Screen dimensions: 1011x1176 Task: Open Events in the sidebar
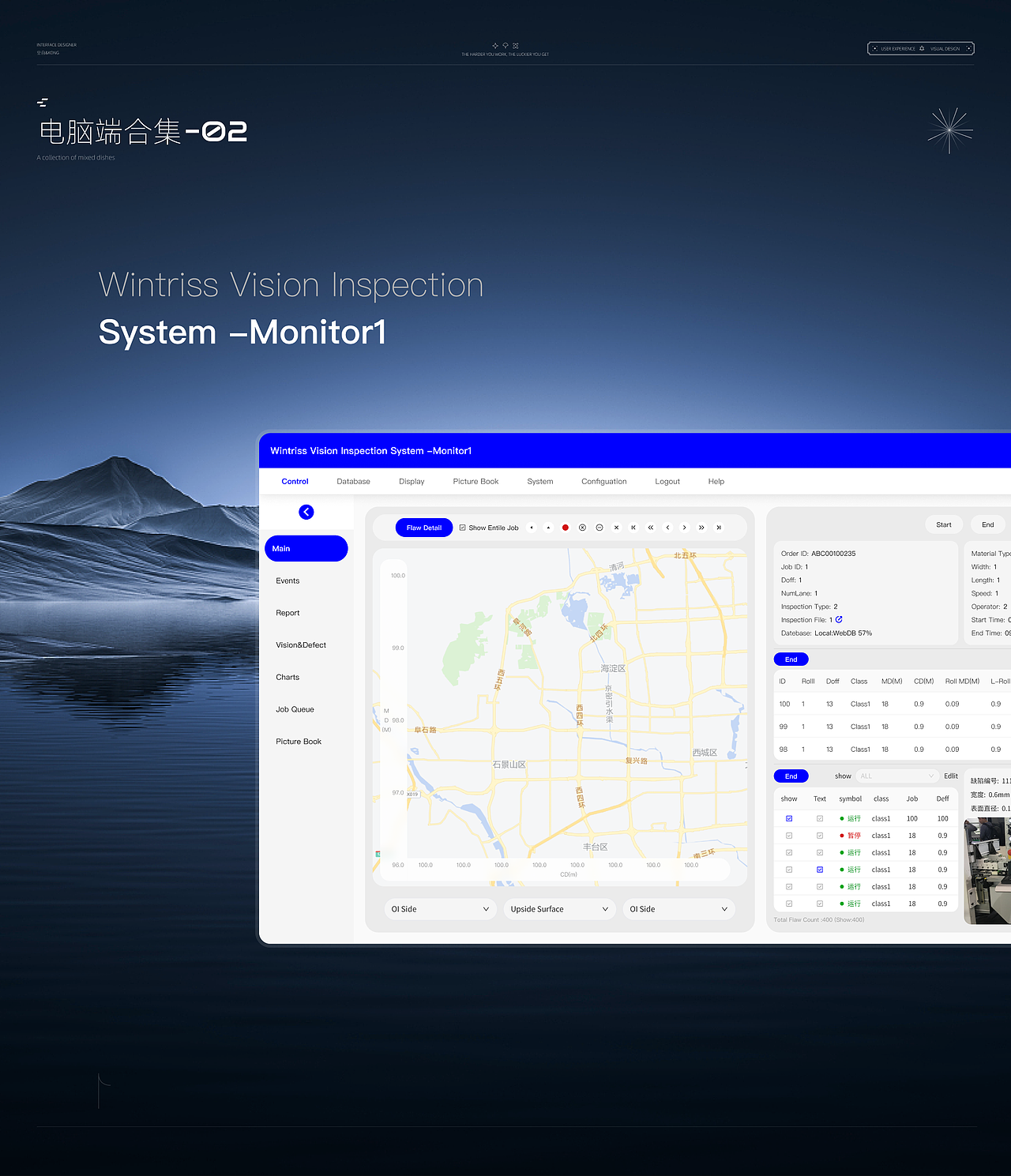(288, 581)
